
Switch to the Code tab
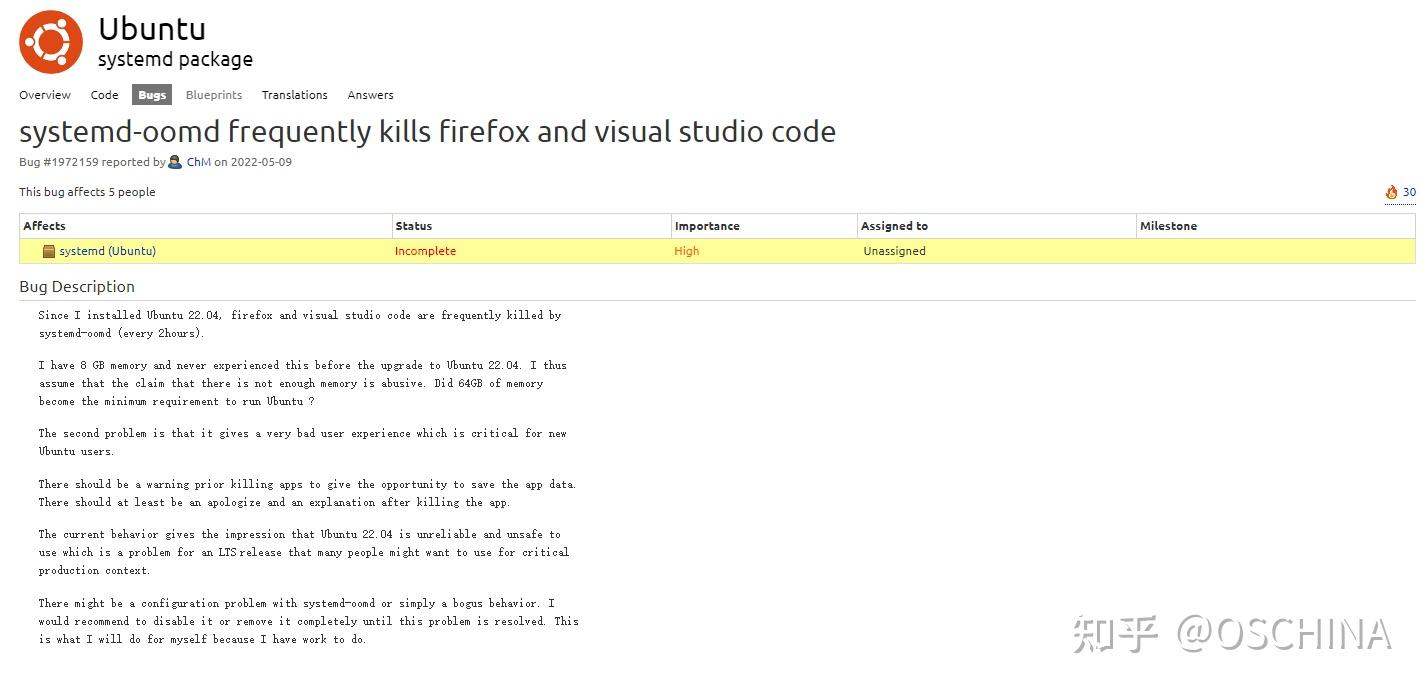(104, 95)
